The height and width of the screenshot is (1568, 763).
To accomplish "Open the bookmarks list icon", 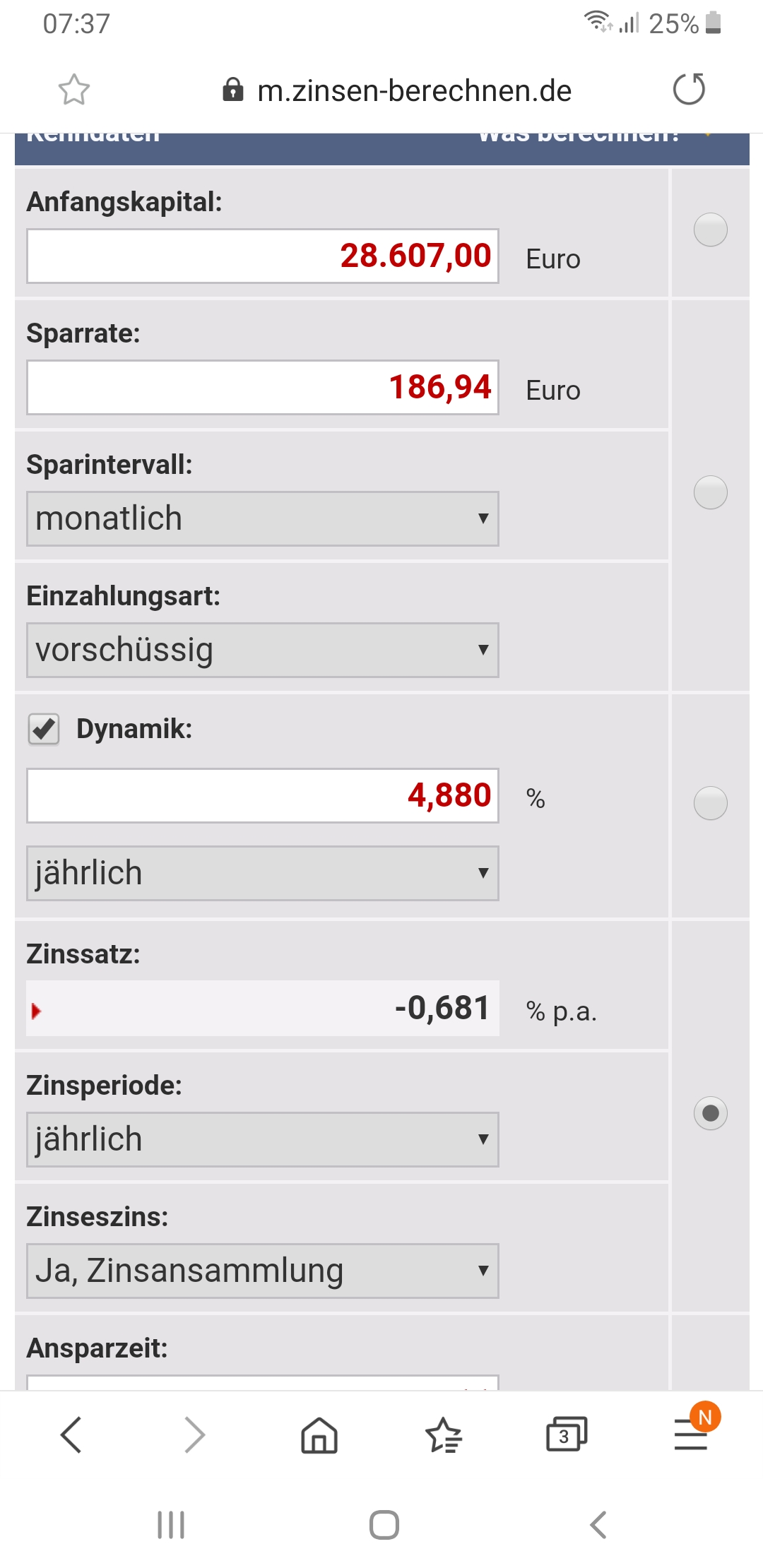I will click(x=443, y=1435).
